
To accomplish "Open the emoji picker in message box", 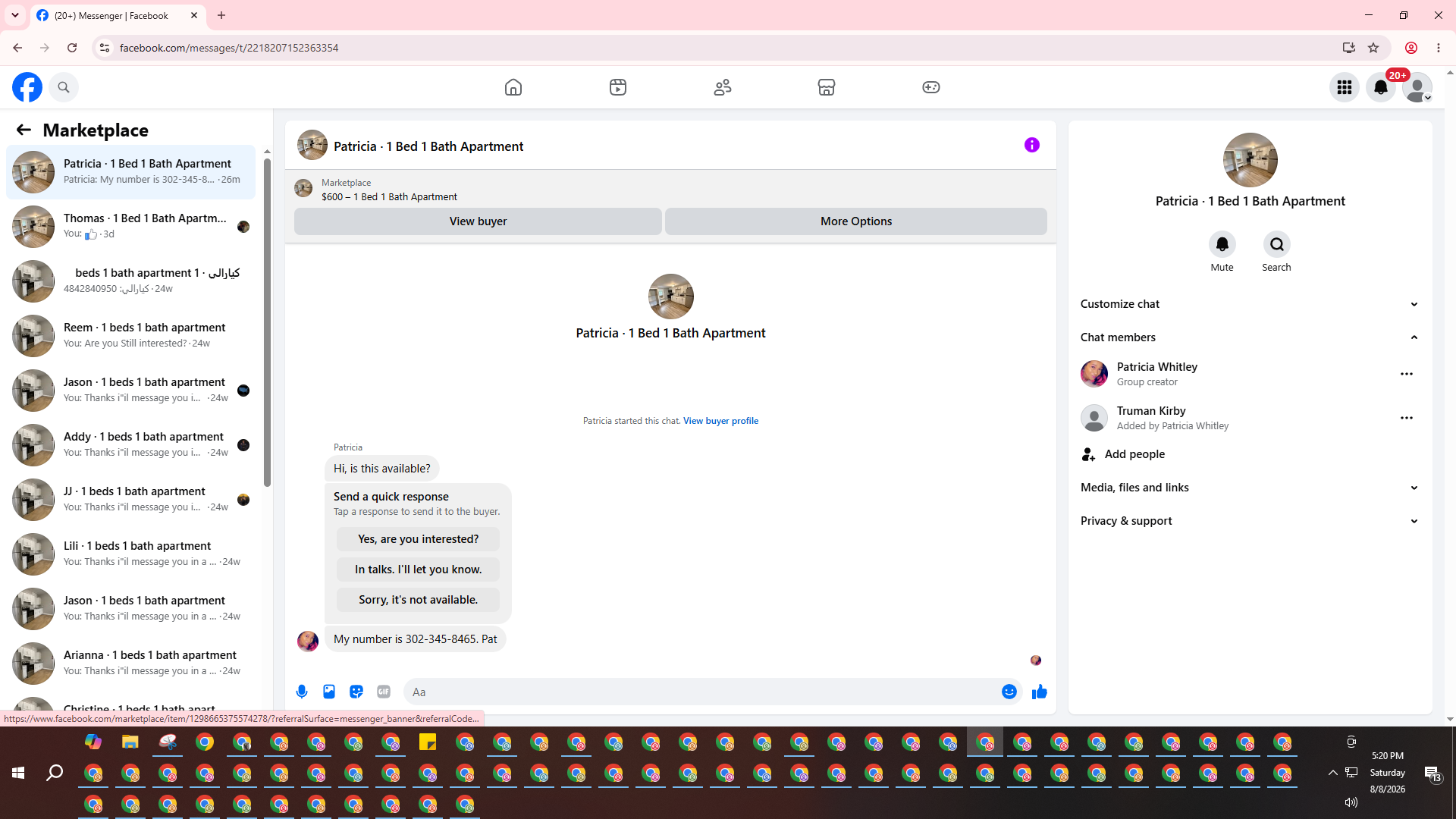I will click(1009, 692).
